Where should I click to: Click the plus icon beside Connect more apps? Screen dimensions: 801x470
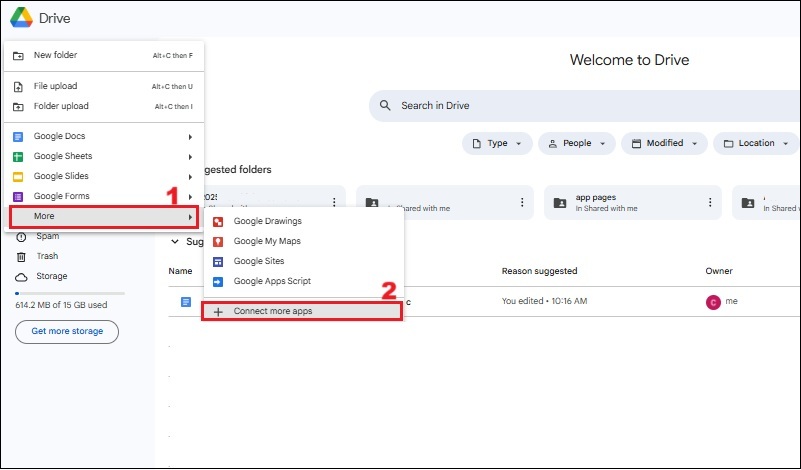click(x=218, y=312)
